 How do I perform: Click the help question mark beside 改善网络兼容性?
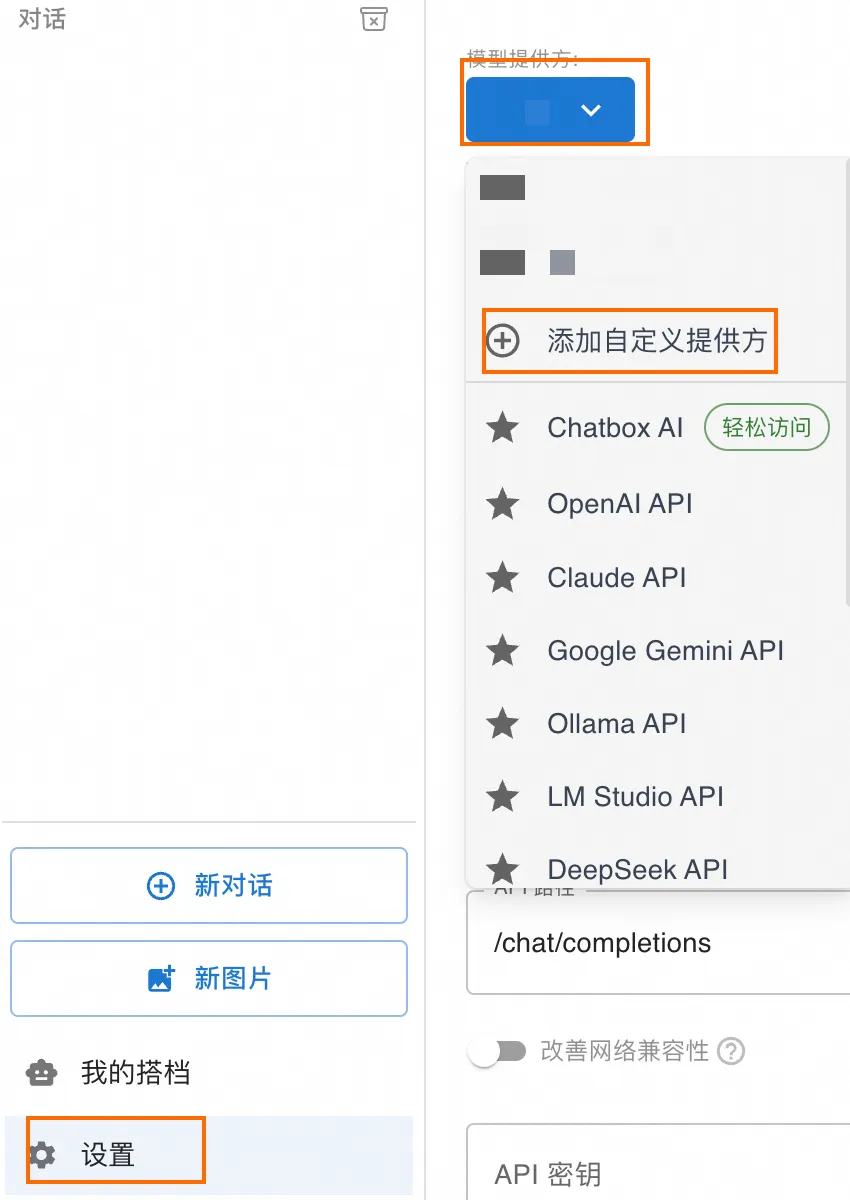coord(732,1051)
